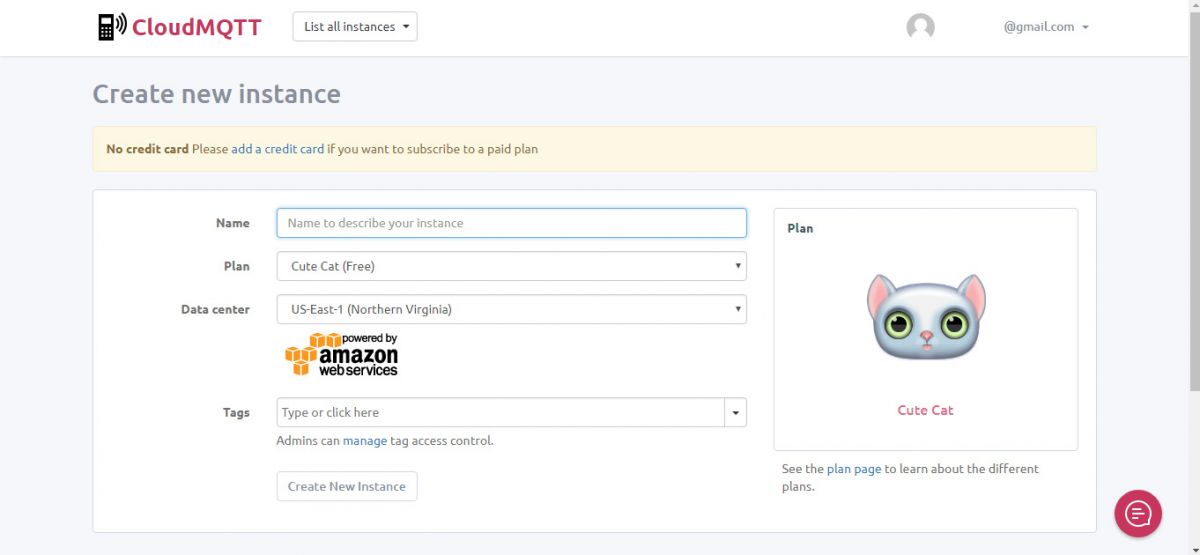Follow the add a credit card link
This screenshot has width=1200, height=555.
point(278,149)
